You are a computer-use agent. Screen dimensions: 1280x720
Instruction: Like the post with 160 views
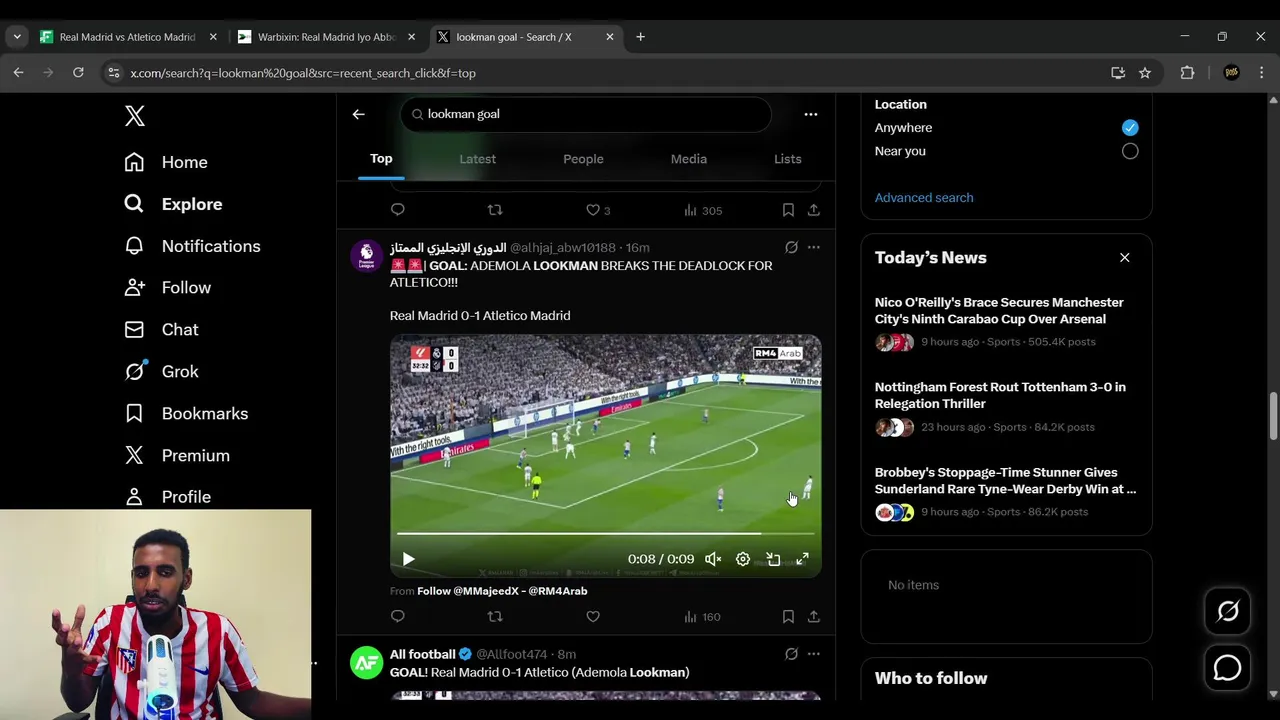pos(593,617)
